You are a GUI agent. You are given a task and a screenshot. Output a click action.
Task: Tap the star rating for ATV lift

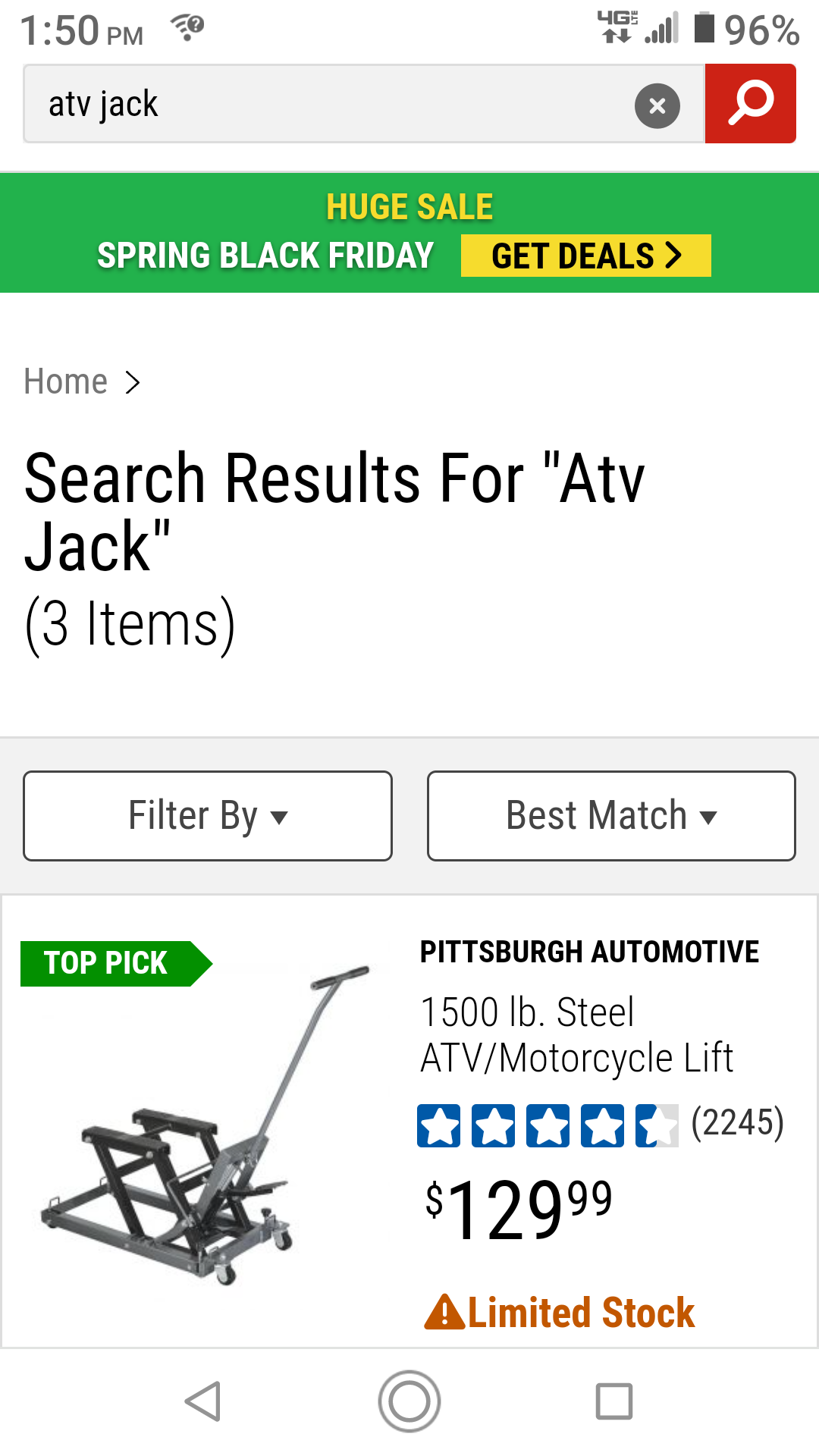(x=548, y=1125)
